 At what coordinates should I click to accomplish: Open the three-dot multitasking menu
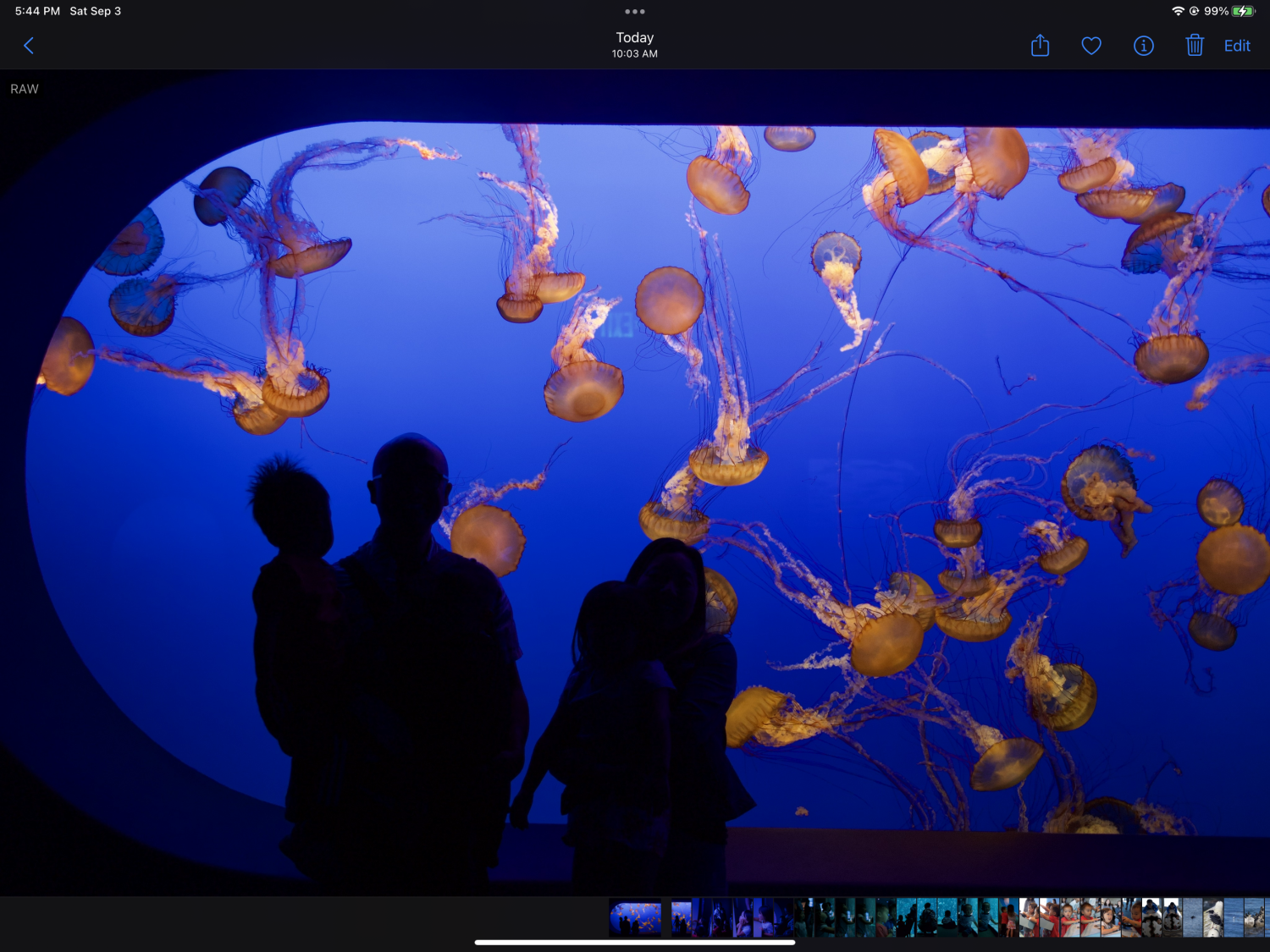[635, 12]
